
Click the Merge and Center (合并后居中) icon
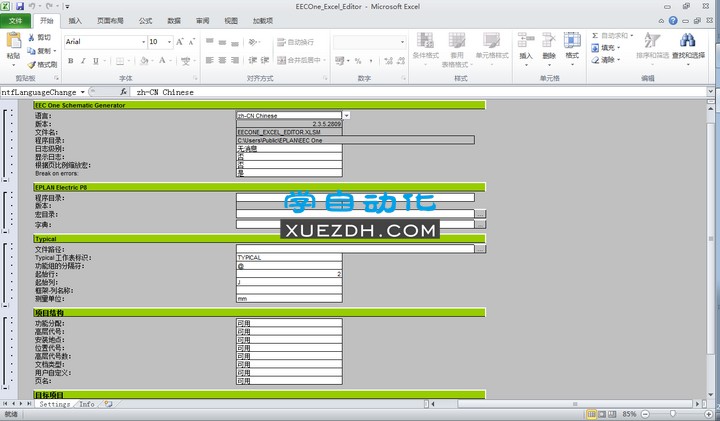coord(281,60)
